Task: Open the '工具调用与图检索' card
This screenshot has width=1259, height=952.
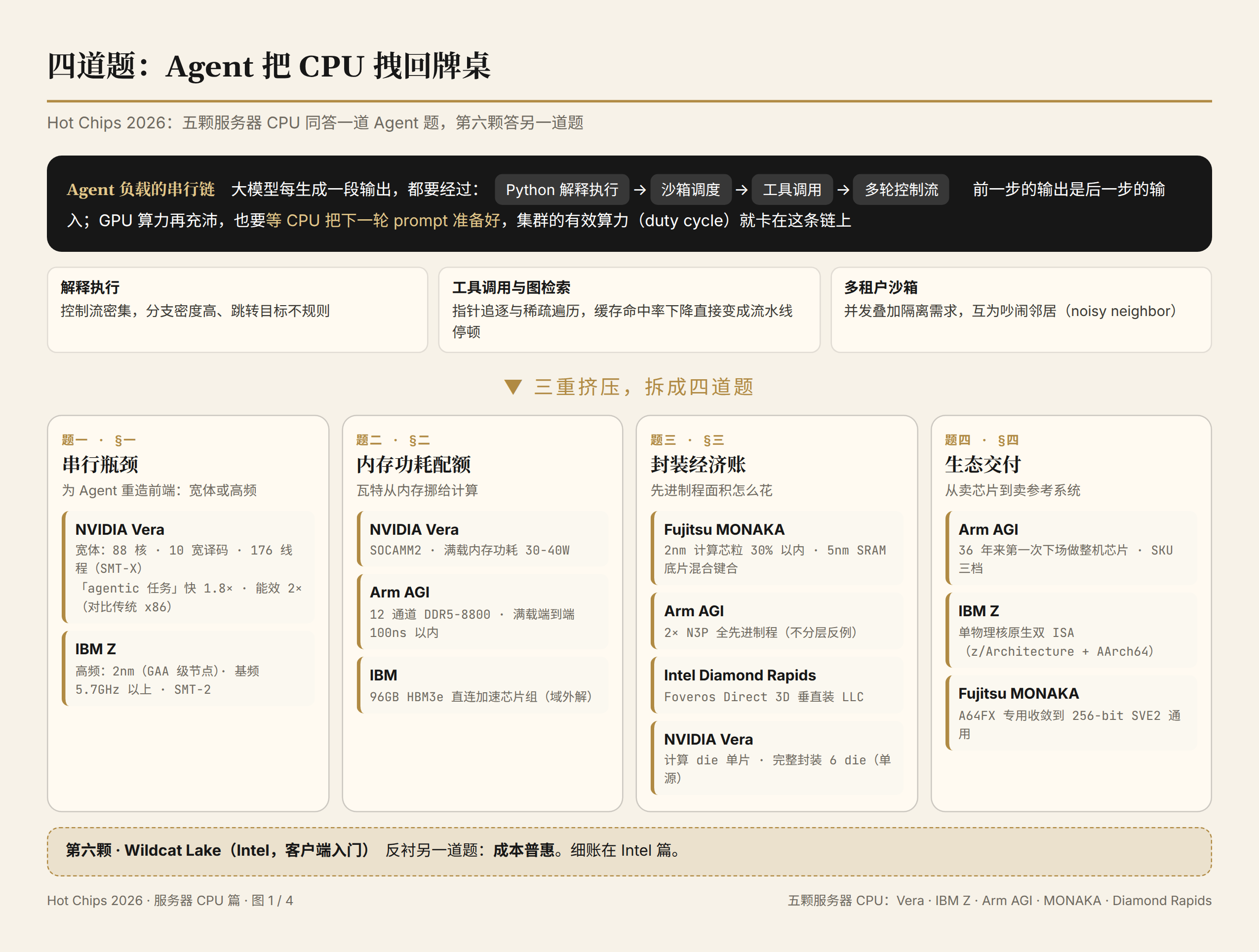Action: click(629, 310)
